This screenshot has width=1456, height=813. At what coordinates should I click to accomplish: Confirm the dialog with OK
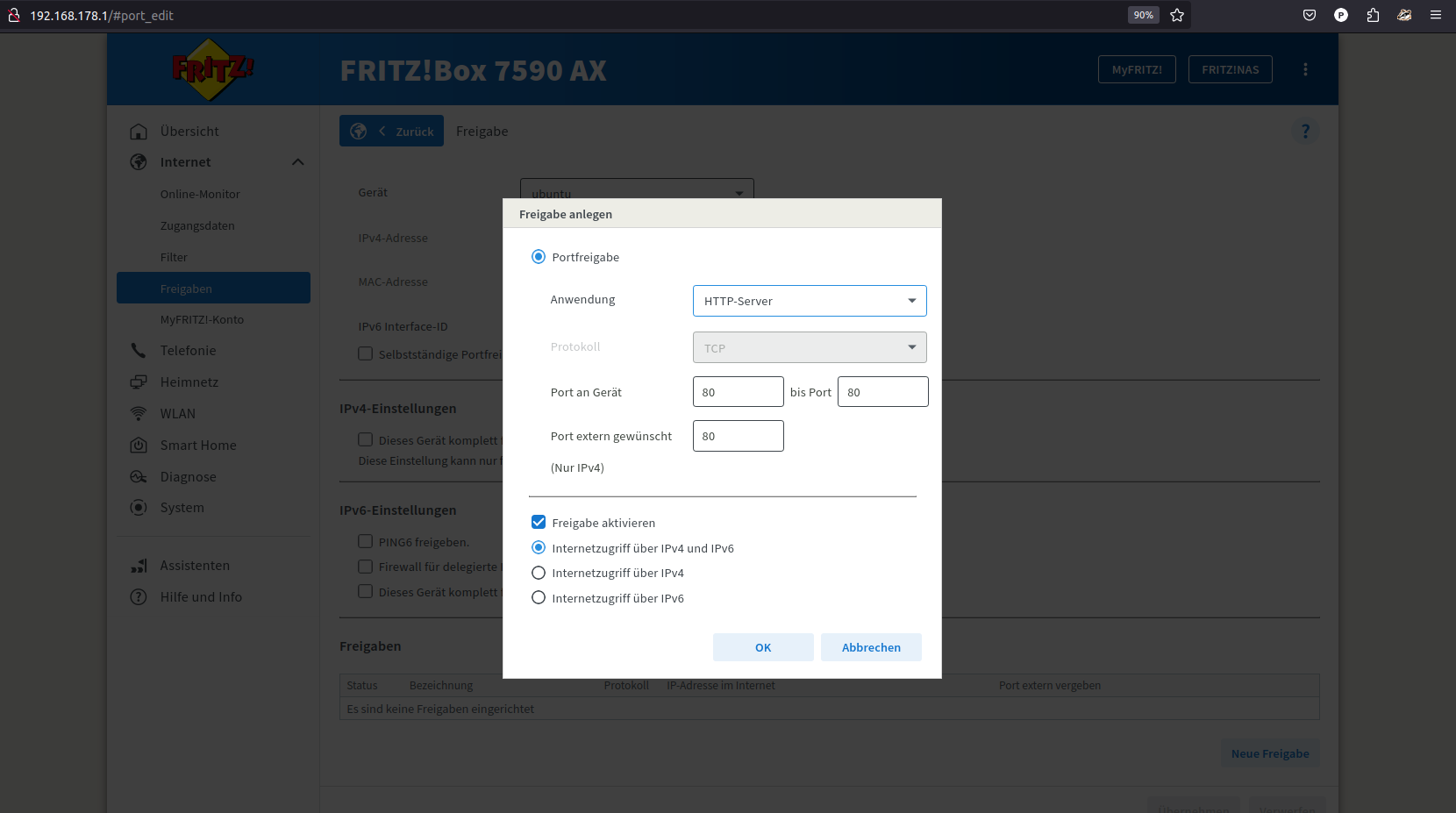pos(763,647)
